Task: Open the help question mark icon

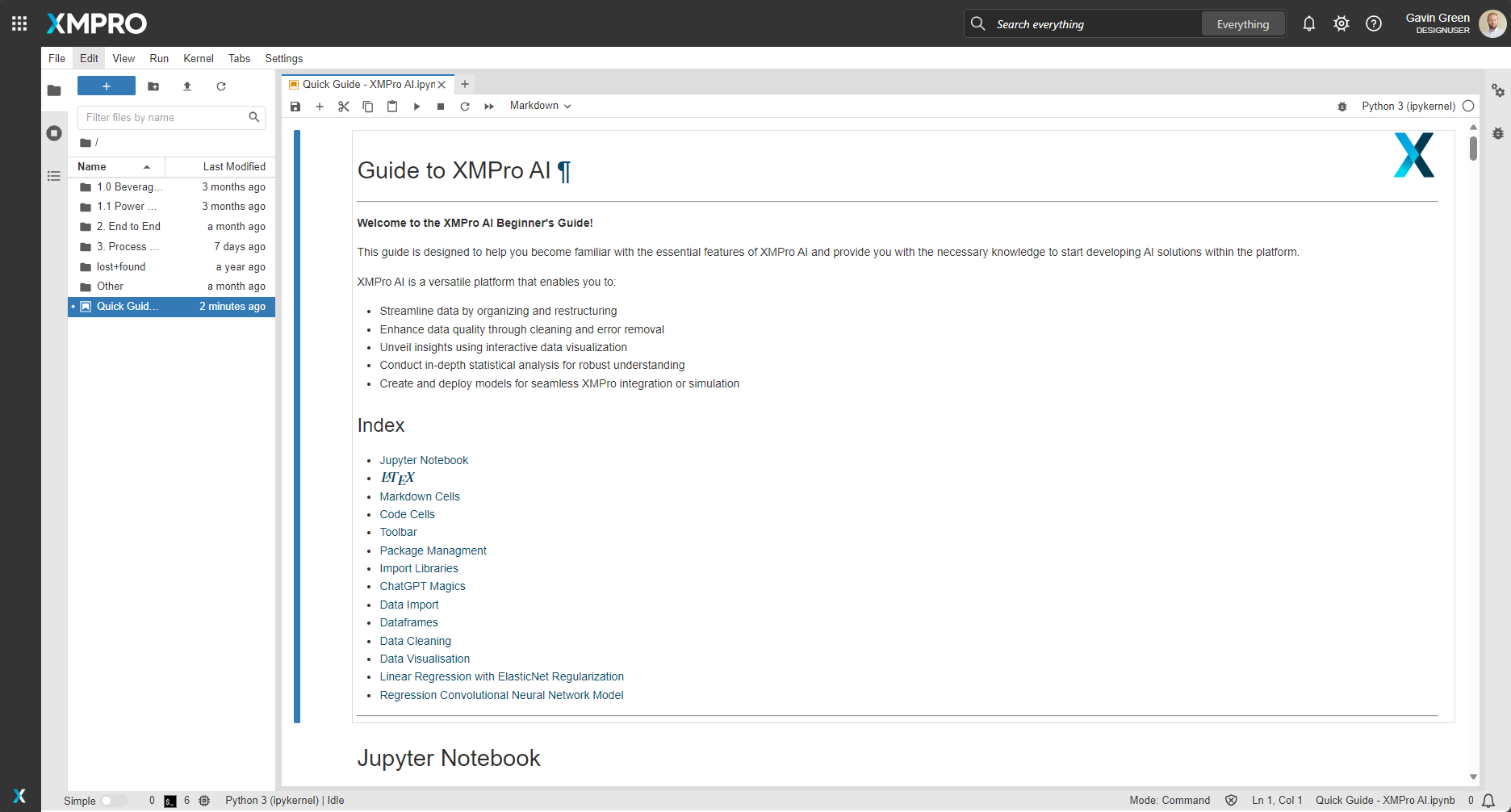Action: [1374, 24]
